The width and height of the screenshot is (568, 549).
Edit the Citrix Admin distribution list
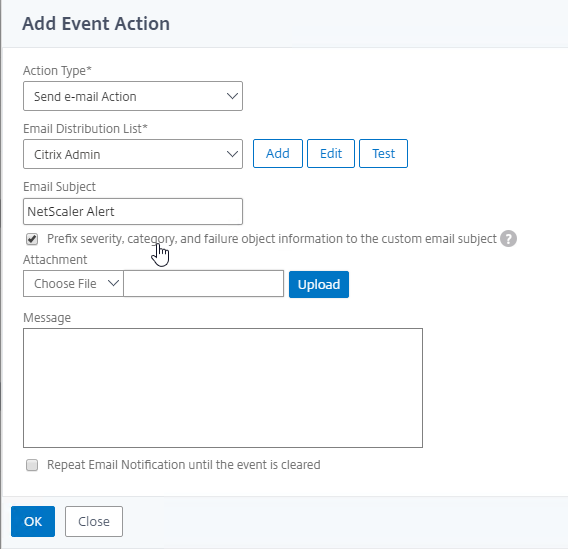(331, 154)
